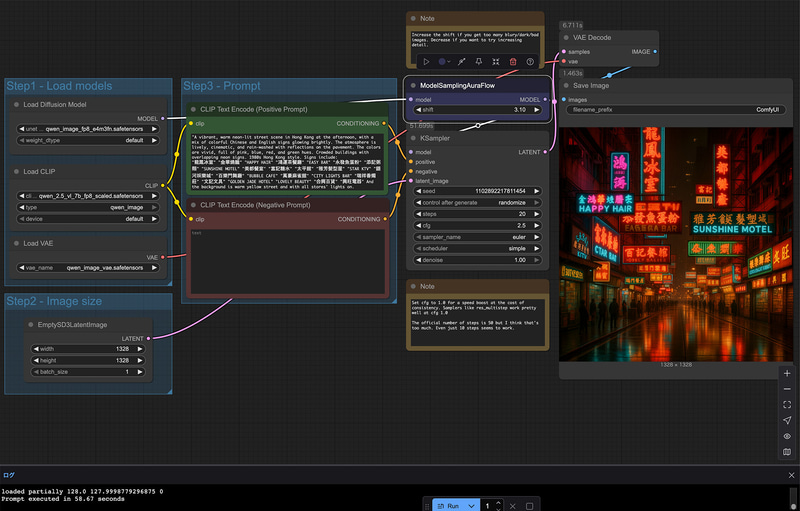Click the cfg 2.5 value slider
Screen dimensions: 800x511
tap(478, 225)
